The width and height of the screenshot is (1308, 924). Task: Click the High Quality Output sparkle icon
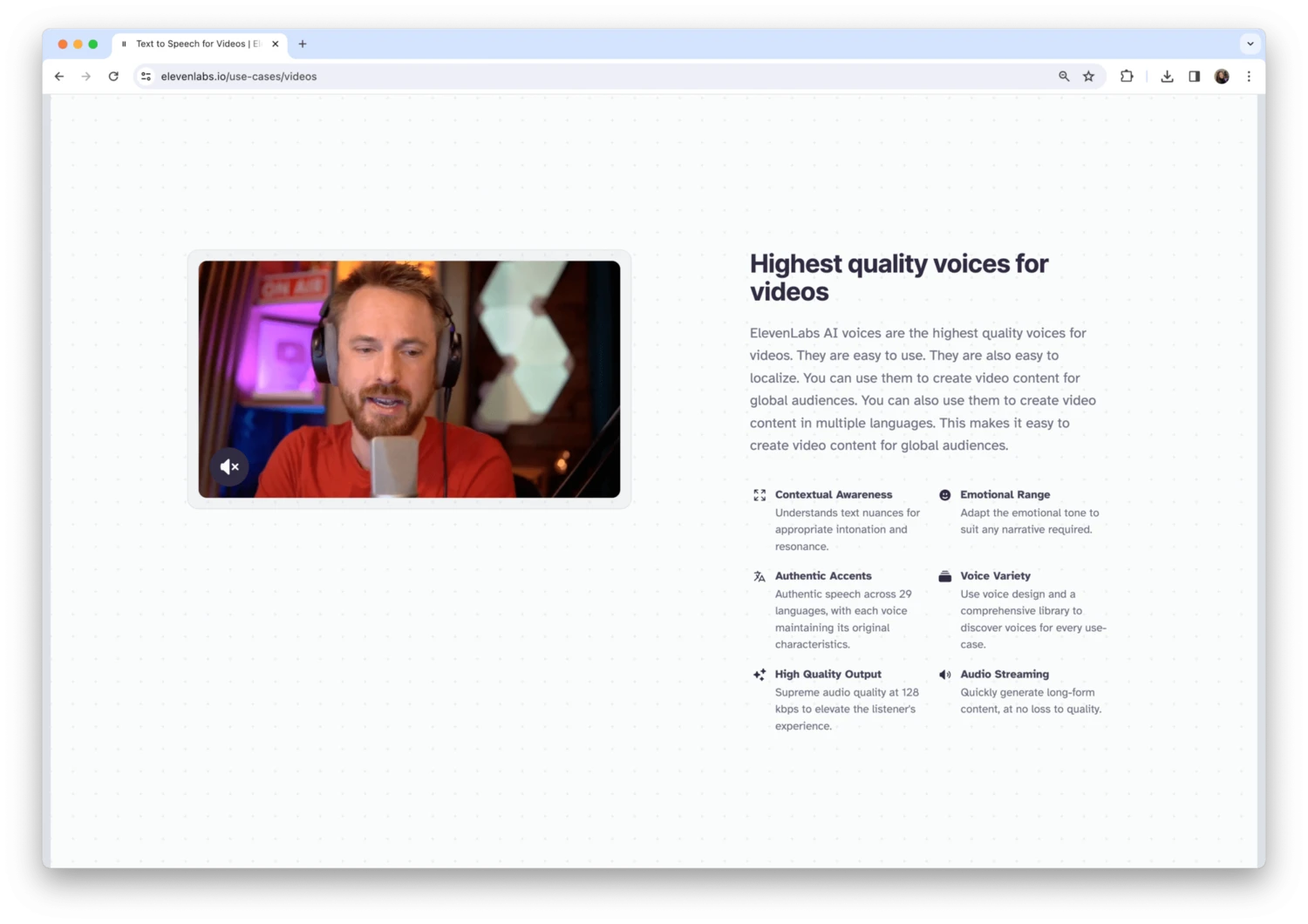point(760,675)
